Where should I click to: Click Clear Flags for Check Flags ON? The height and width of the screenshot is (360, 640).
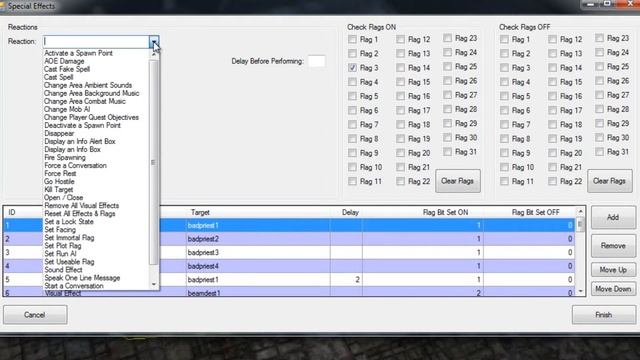click(458, 181)
